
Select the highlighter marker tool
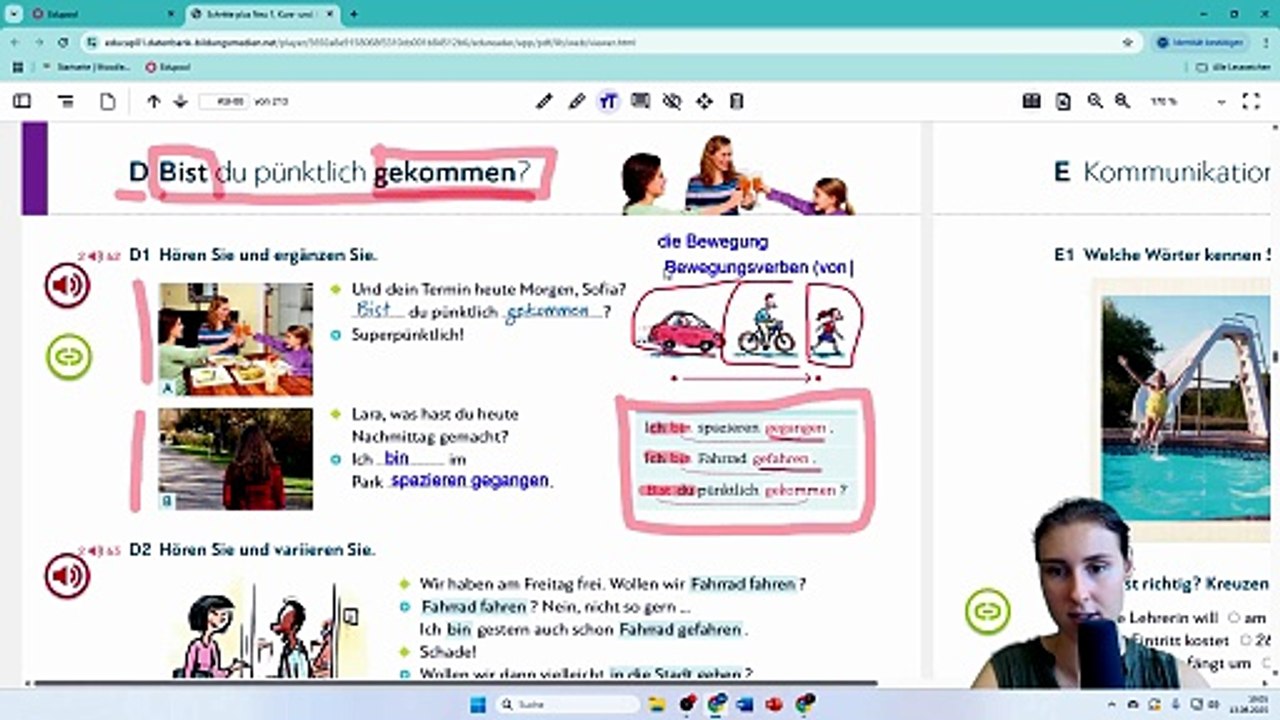(x=576, y=101)
